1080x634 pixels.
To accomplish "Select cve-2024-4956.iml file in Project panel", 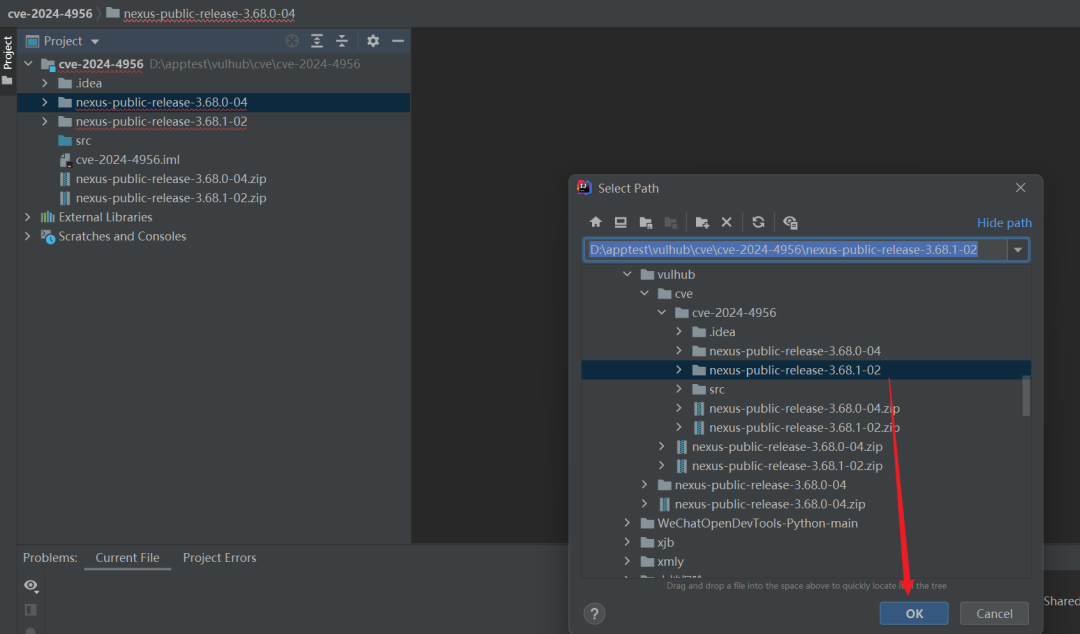I will 127,159.
